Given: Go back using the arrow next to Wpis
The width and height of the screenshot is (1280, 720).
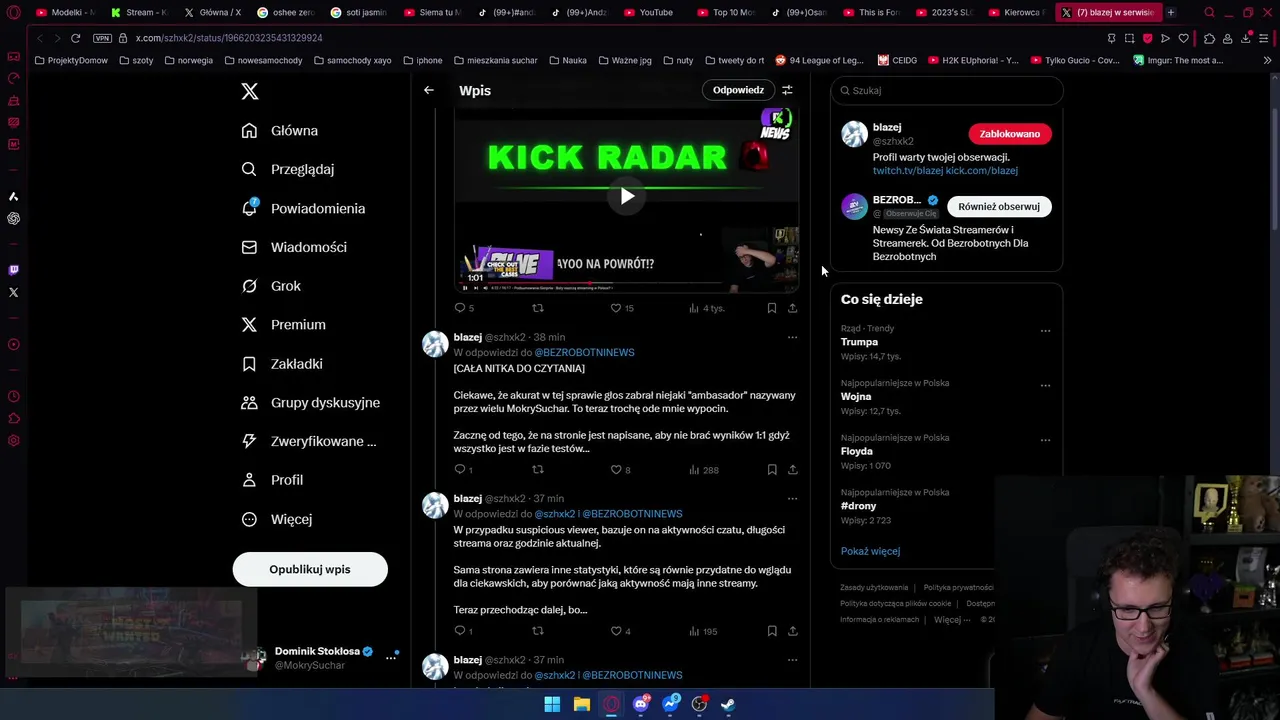Looking at the screenshot, I should pyautogui.click(x=428, y=90).
